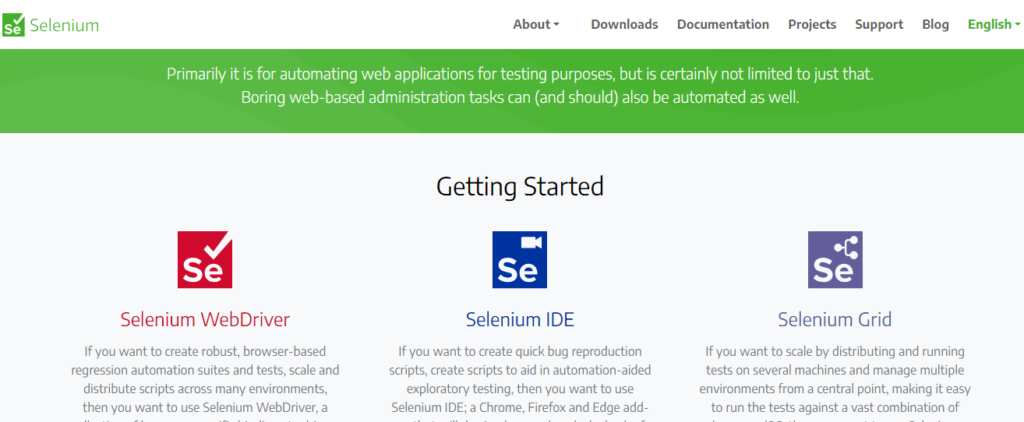Screen dimensions: 1024x422
Task: Click the Selenium IDE heading link
Action: tap(520, 319)
